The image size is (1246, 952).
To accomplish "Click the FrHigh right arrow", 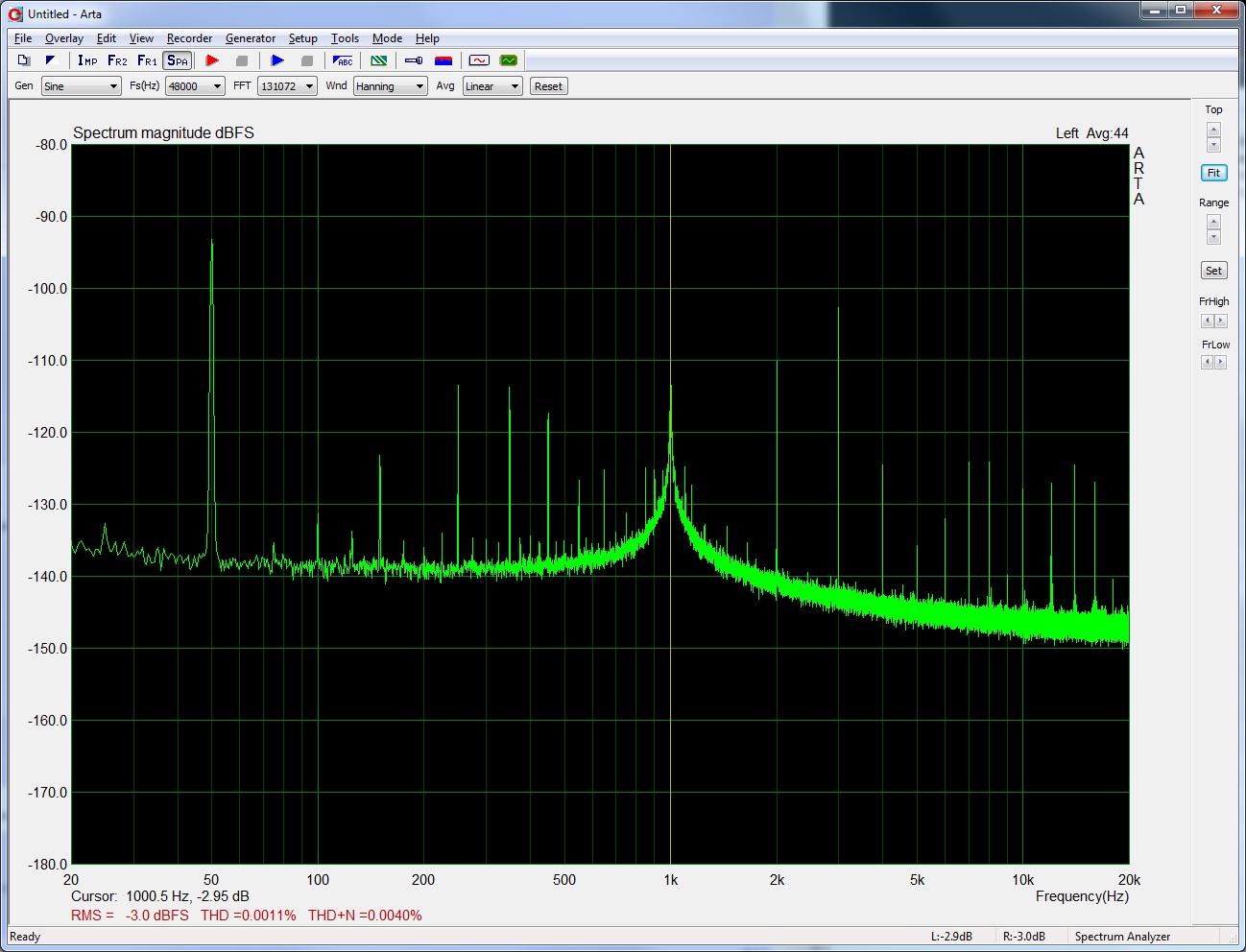I will point(1220,321).
